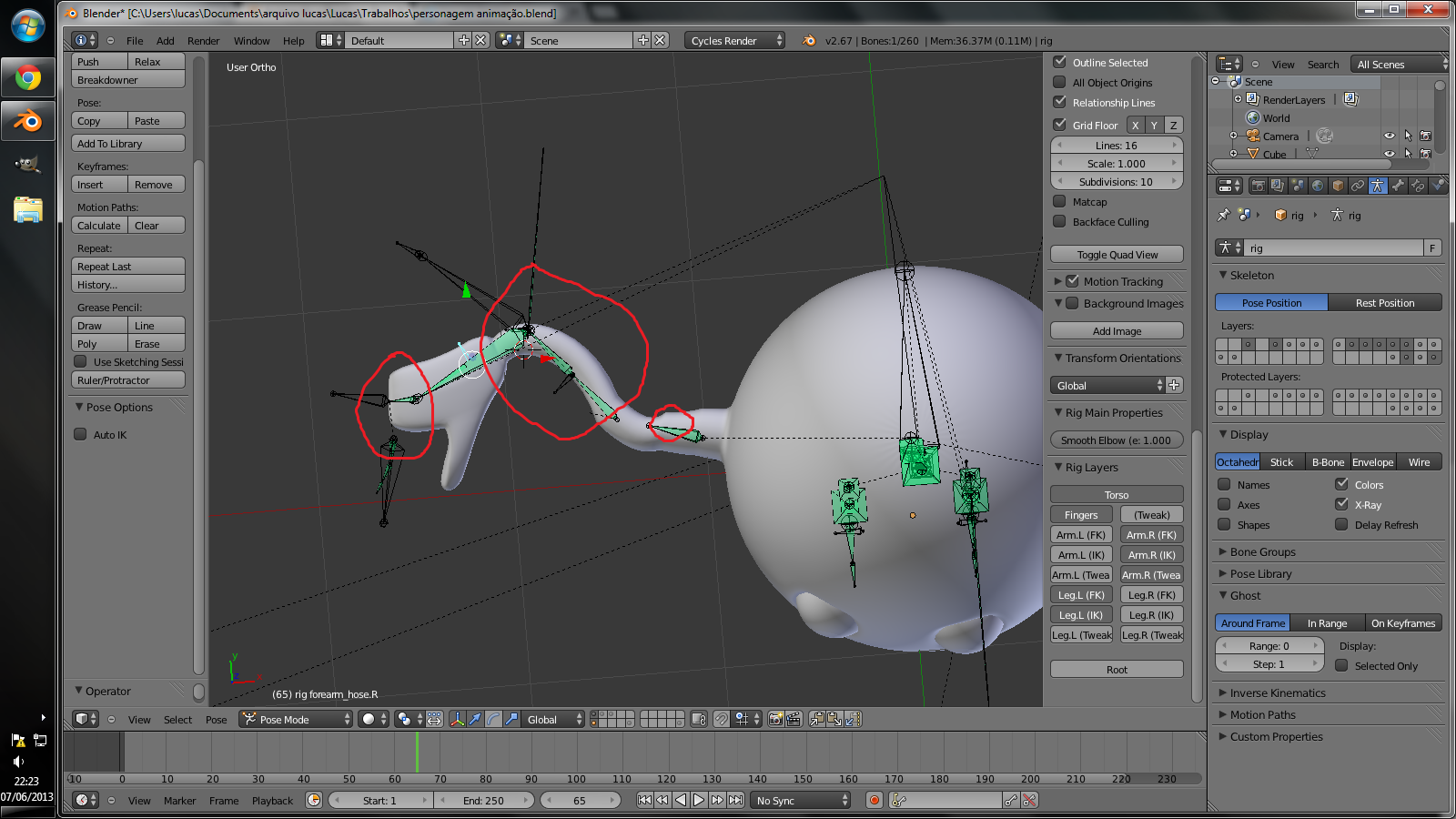Disable the Outline Selected checkbox
Viewport: 1456px width, 819px height.
coord(1059,62)
